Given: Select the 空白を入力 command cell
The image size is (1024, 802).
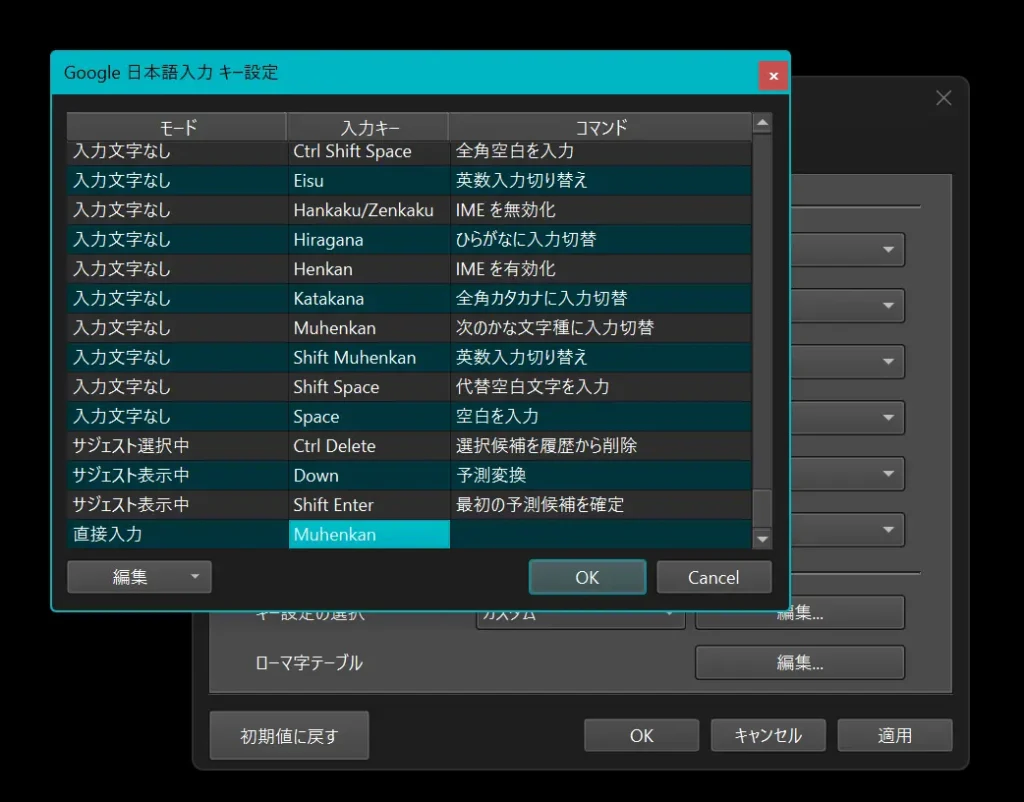Looking at the screenshot, I should tap(601, 416).
